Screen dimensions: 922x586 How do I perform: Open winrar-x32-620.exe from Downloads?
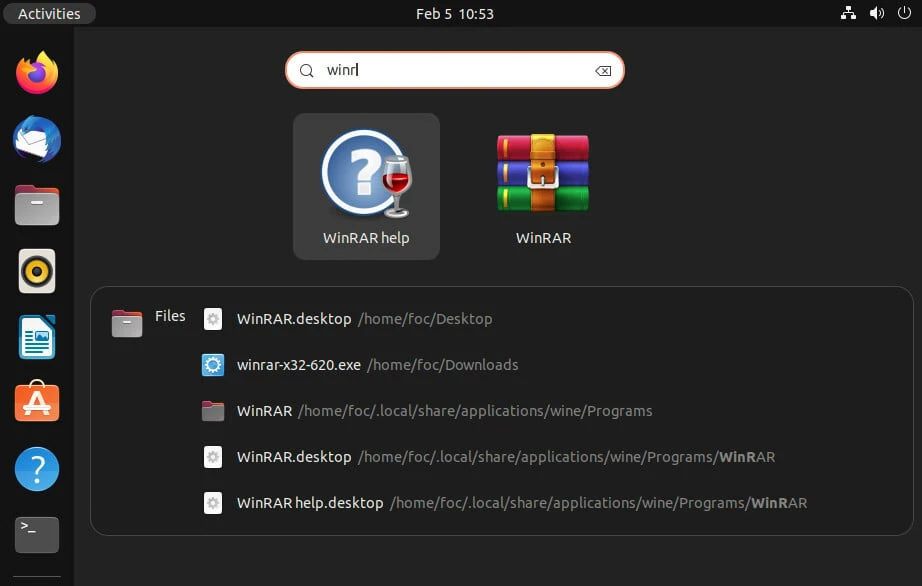(x=298, y=365)
